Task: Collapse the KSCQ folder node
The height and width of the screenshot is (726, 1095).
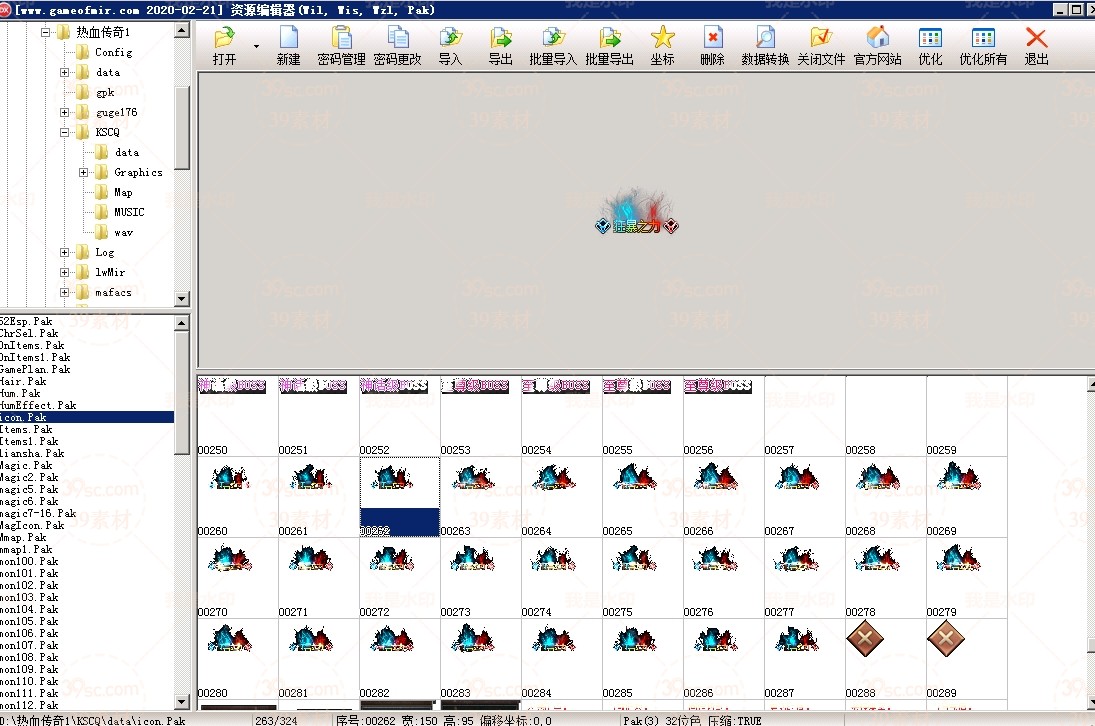Action: point(64,132)
